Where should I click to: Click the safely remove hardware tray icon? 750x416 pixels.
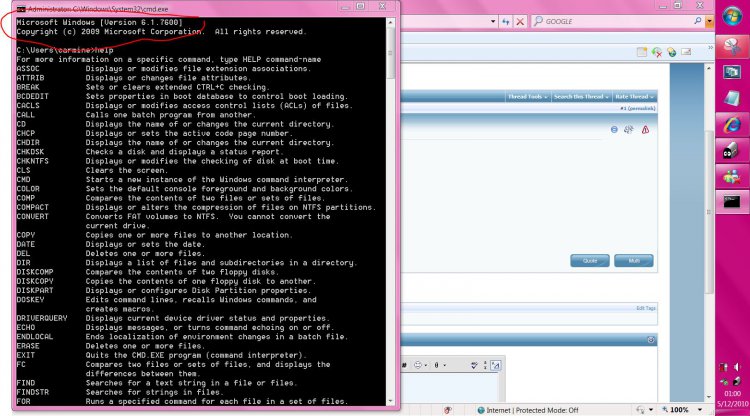pyautogui.click(x=725, y=382)
